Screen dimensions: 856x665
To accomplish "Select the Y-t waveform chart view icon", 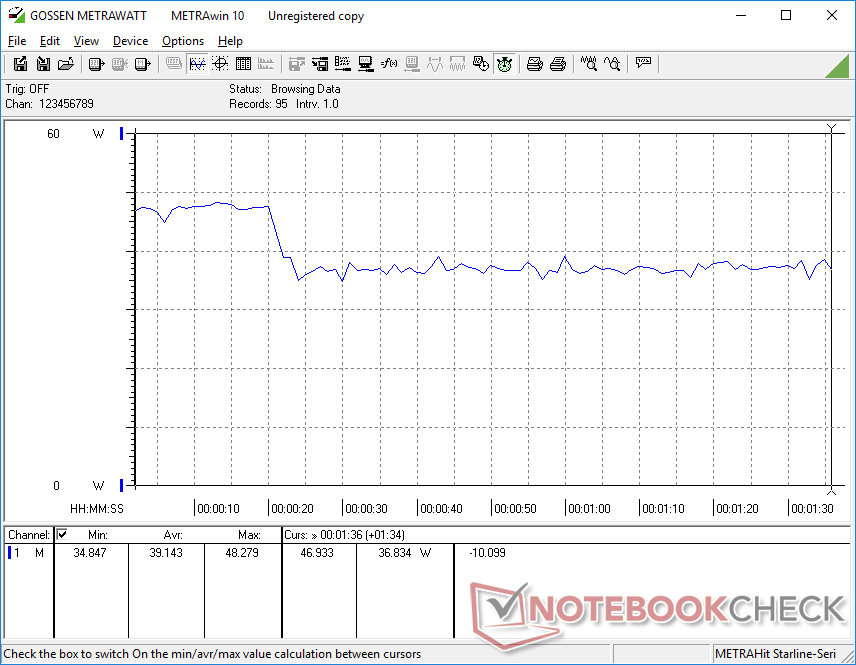I will [x=197, y=64].
